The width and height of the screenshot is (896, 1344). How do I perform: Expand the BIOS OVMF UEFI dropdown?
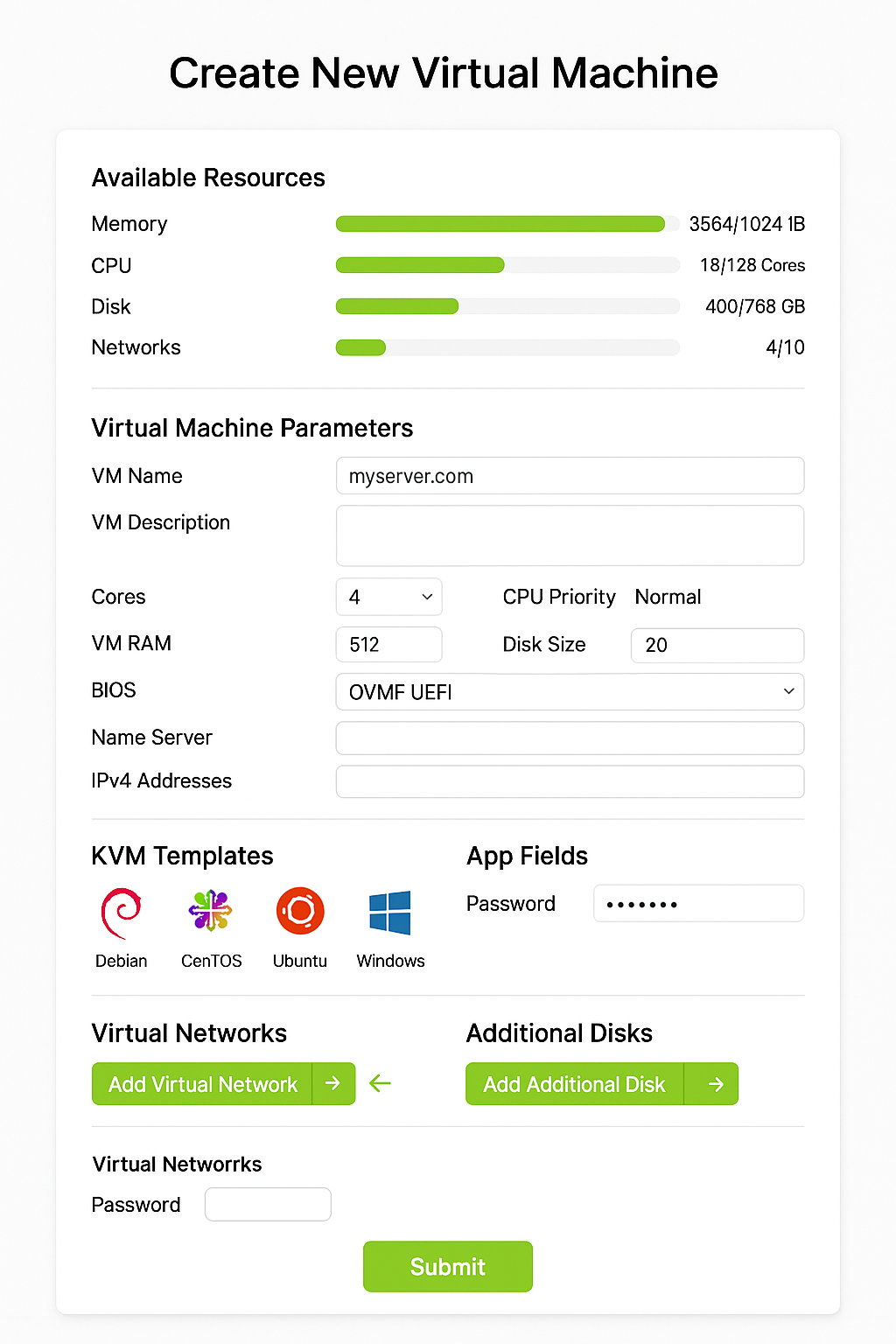570,692
